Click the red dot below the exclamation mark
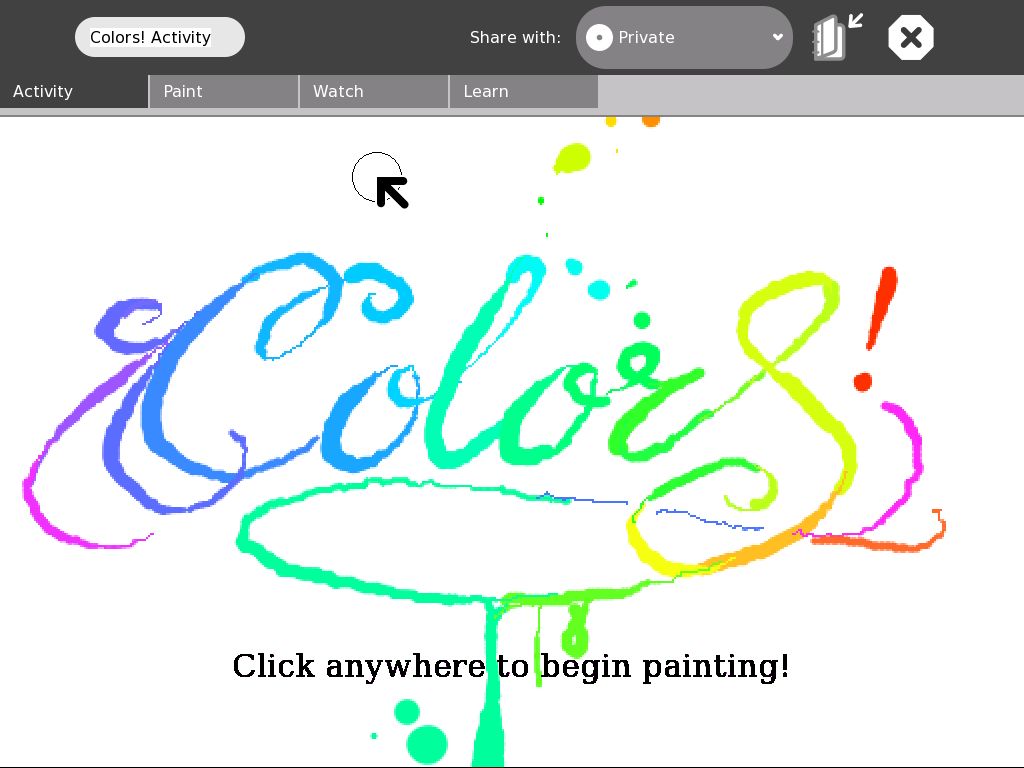 point(863,381)
